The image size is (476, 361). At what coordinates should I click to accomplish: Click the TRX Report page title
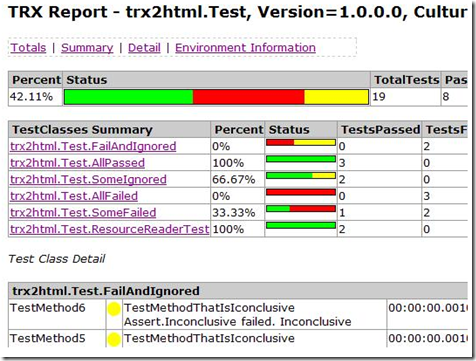(x=238, y=13)
